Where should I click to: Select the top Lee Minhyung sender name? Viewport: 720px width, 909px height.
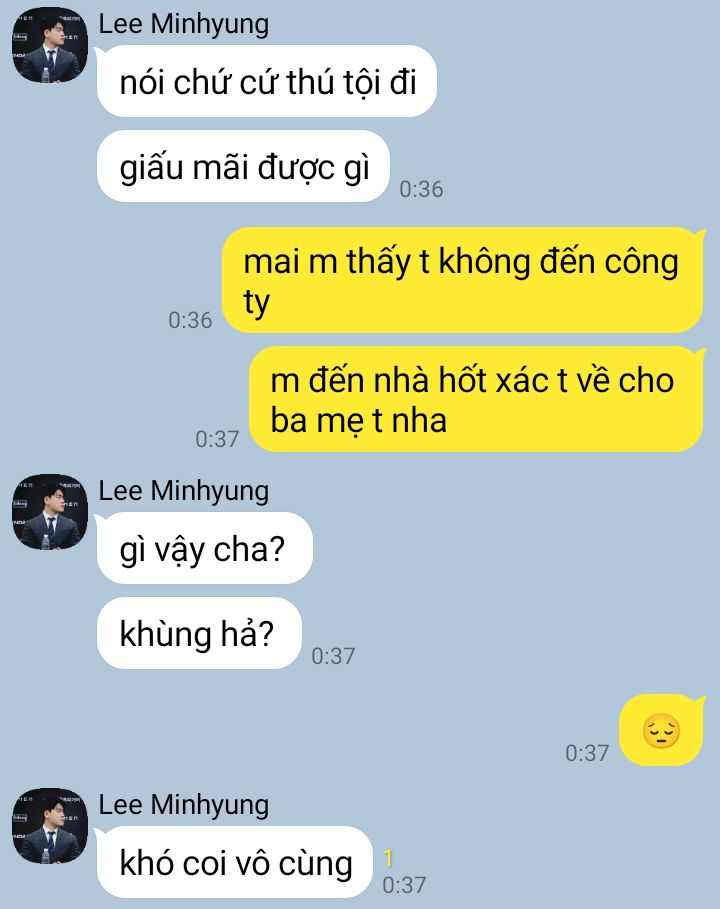pyautogui.click(x=183, y=25)
